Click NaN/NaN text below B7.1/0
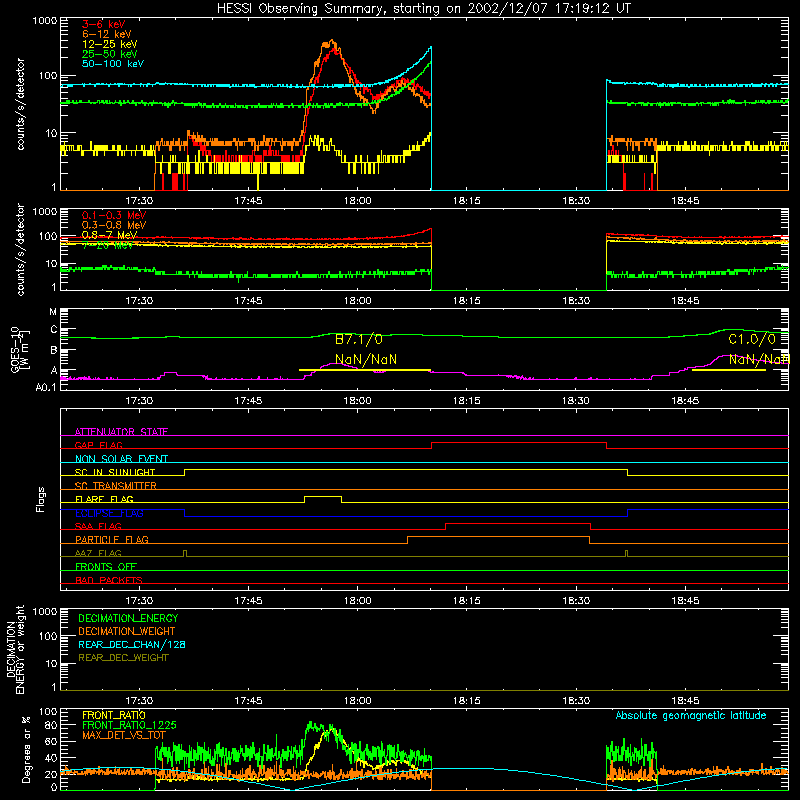The height and width of the screenshot is (800, 800). click(366, 360)
